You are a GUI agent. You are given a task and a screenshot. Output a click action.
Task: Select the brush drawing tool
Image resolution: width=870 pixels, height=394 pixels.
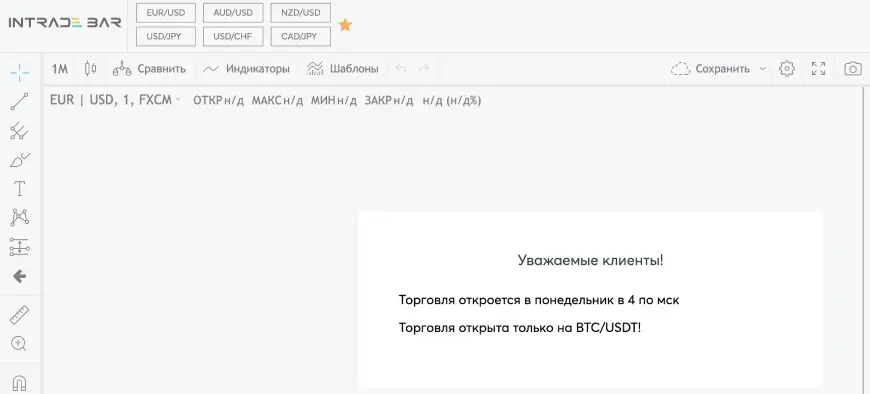[19, 160]
